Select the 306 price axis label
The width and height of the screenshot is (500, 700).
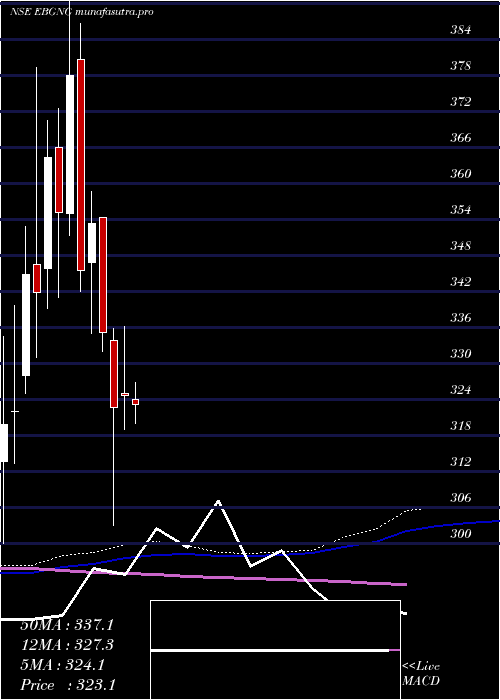460,497
